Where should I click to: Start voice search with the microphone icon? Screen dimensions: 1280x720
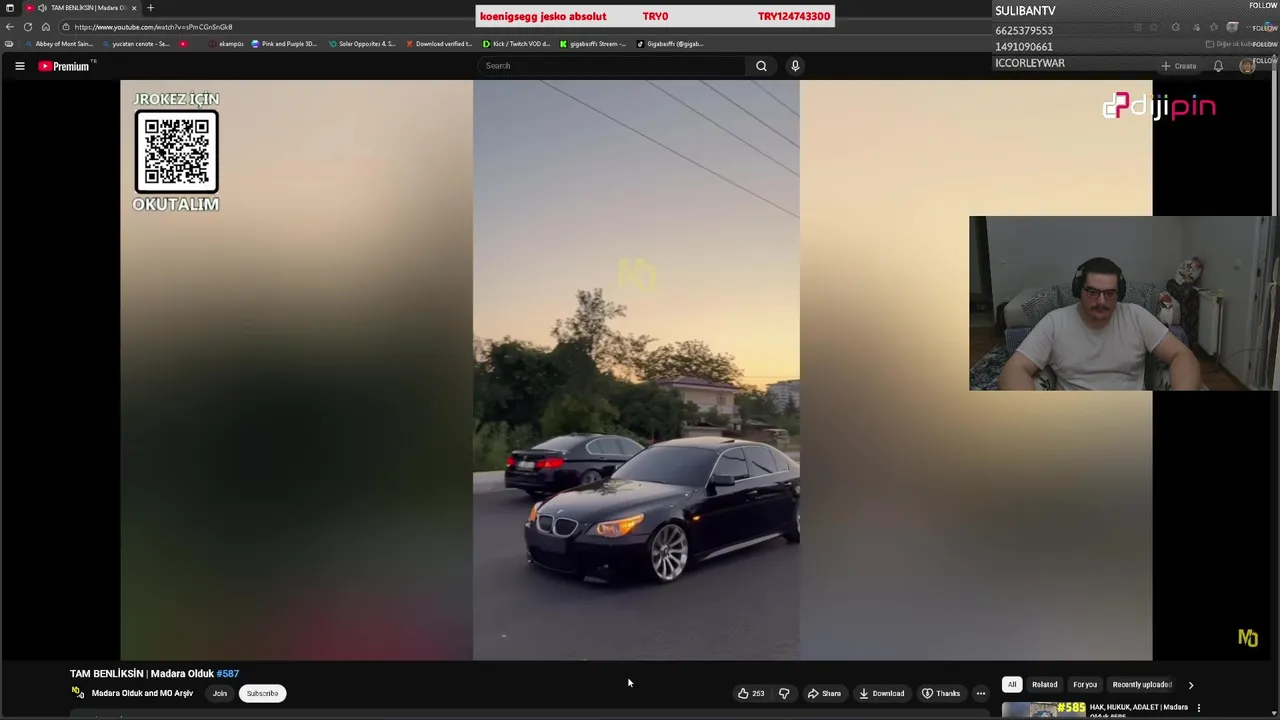click(795, 66)
